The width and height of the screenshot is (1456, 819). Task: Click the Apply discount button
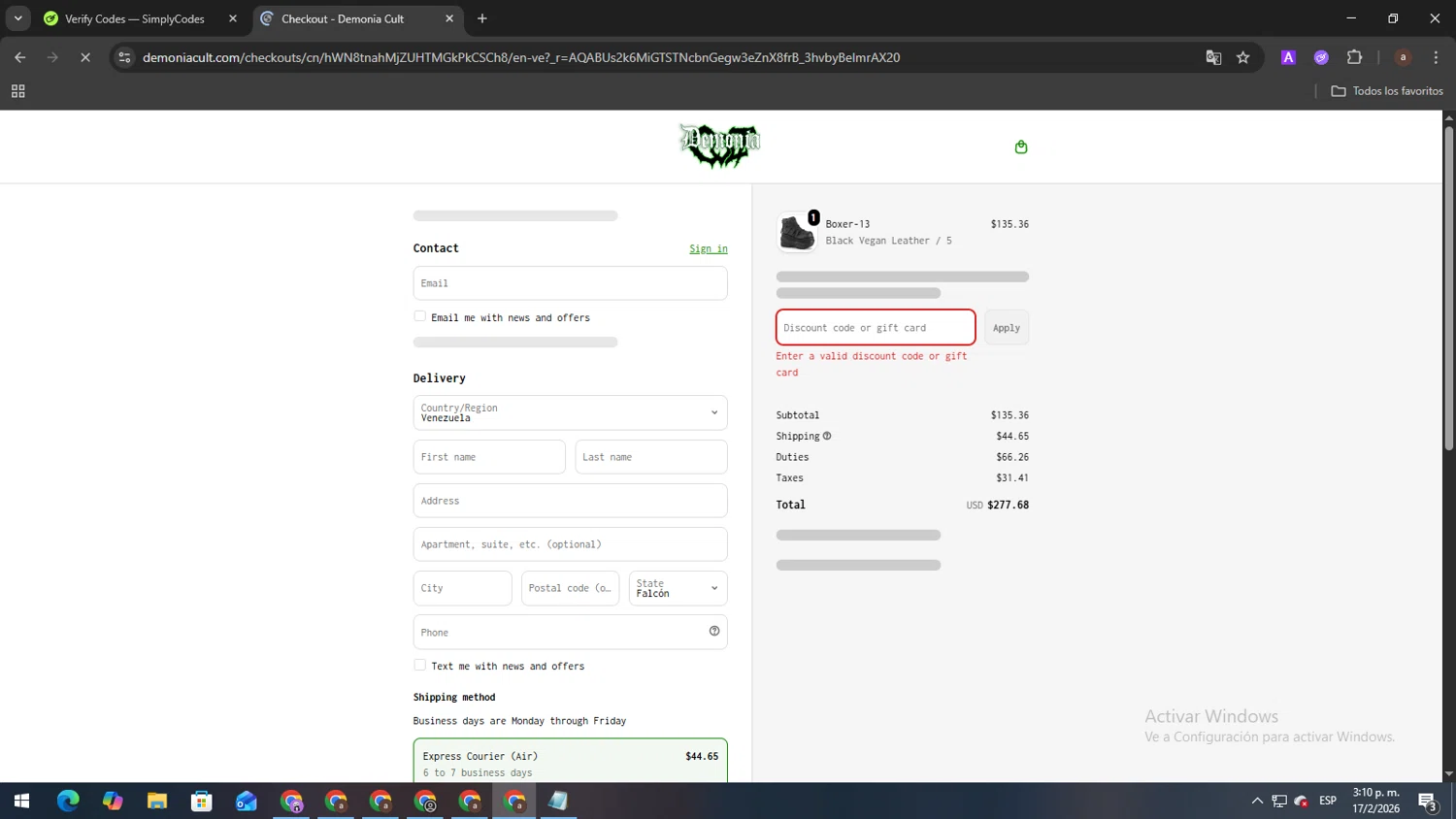click(1007, 328)
